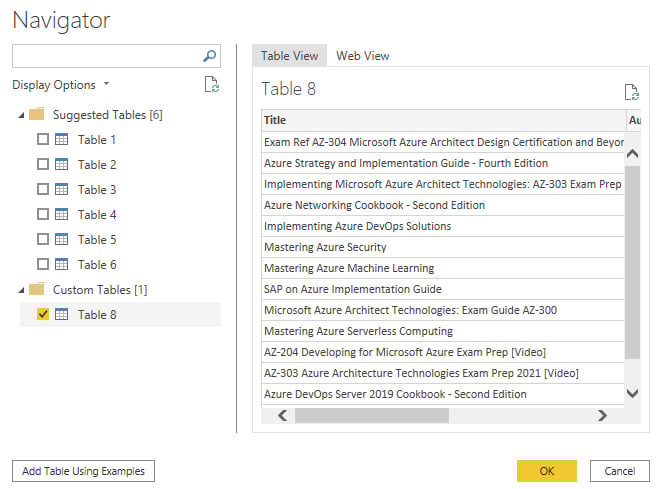Image resolution: width=657 pixels, height=489 pixels.
Task: Click the Custom Tables folder icon
Action: coord(36,289)
